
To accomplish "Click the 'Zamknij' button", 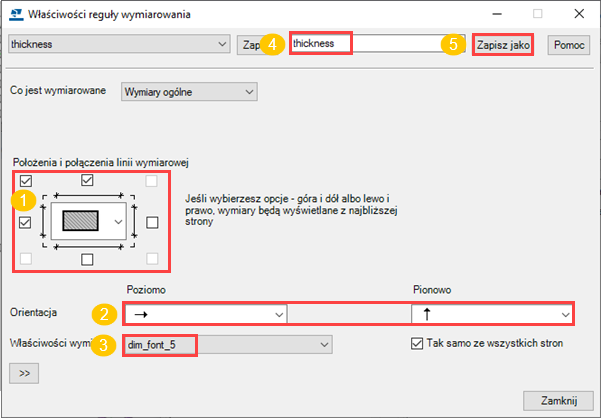I will 559,401.
